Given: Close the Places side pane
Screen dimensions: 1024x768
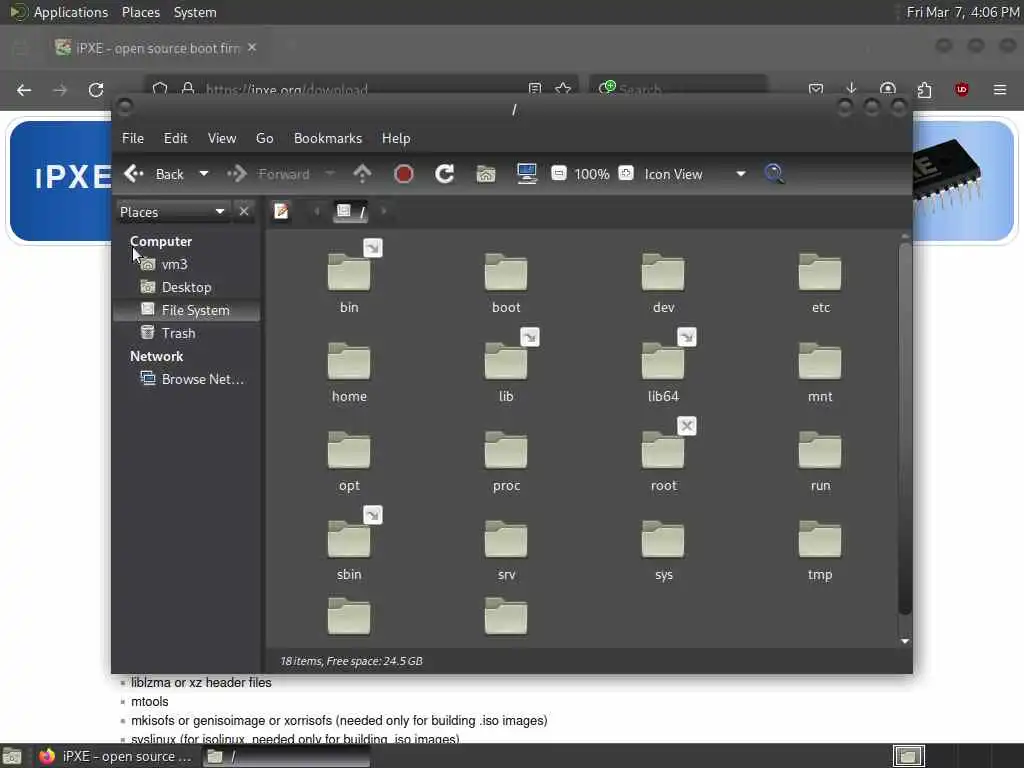Looking at the screenshot, I should point(244,211).
